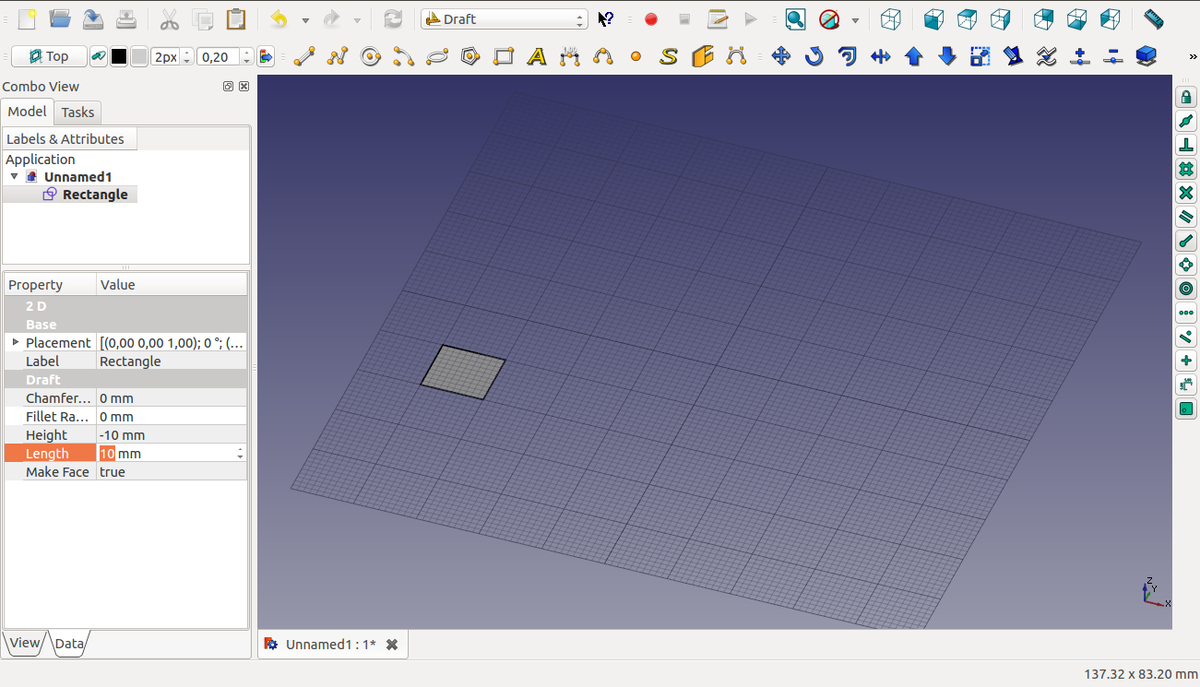Image resolution: width=1200 pixels, height=687 pixels.
Task: Select the Rotate tool
Action: 815,57
